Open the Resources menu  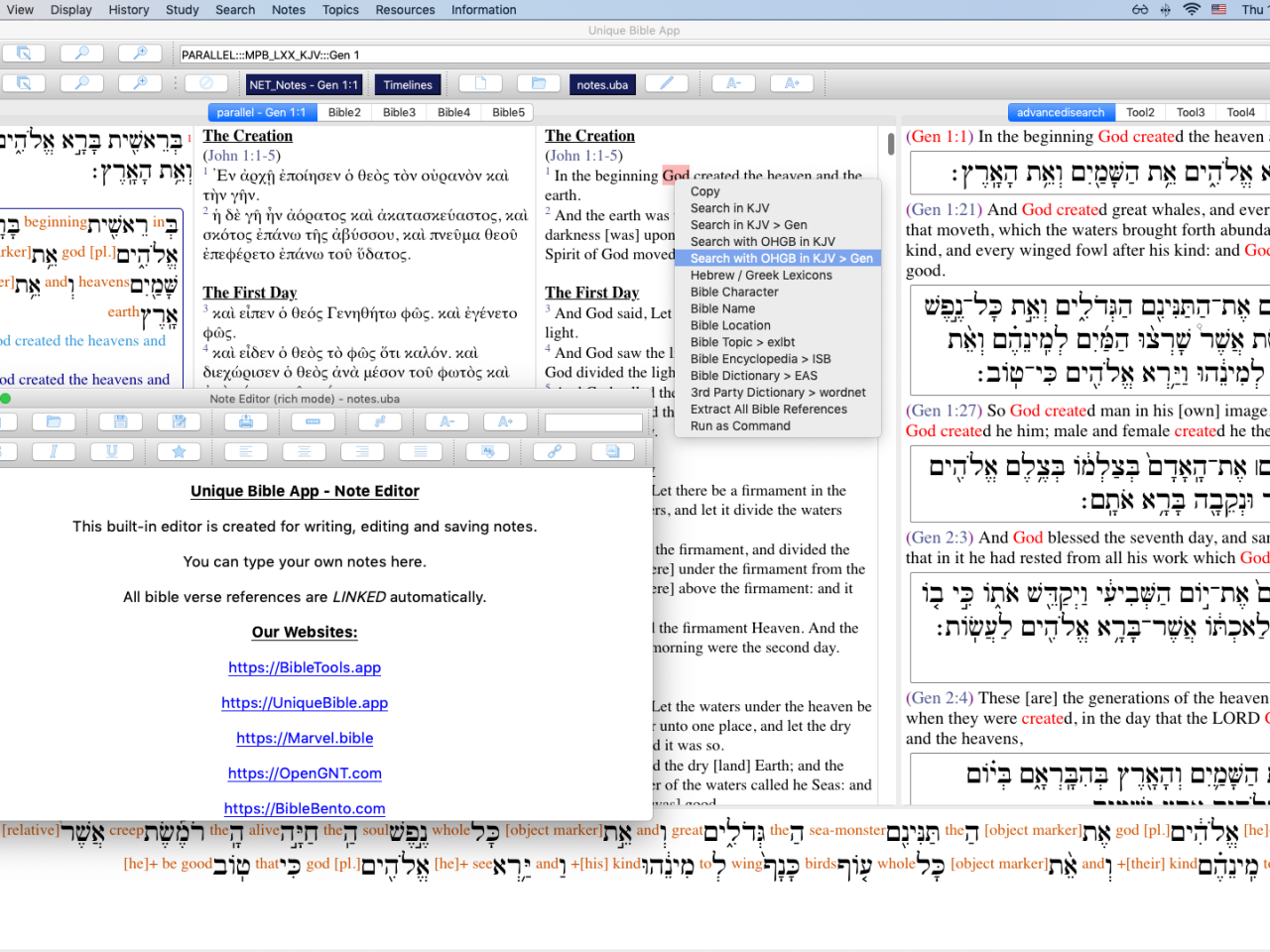(x=405, y=10)
